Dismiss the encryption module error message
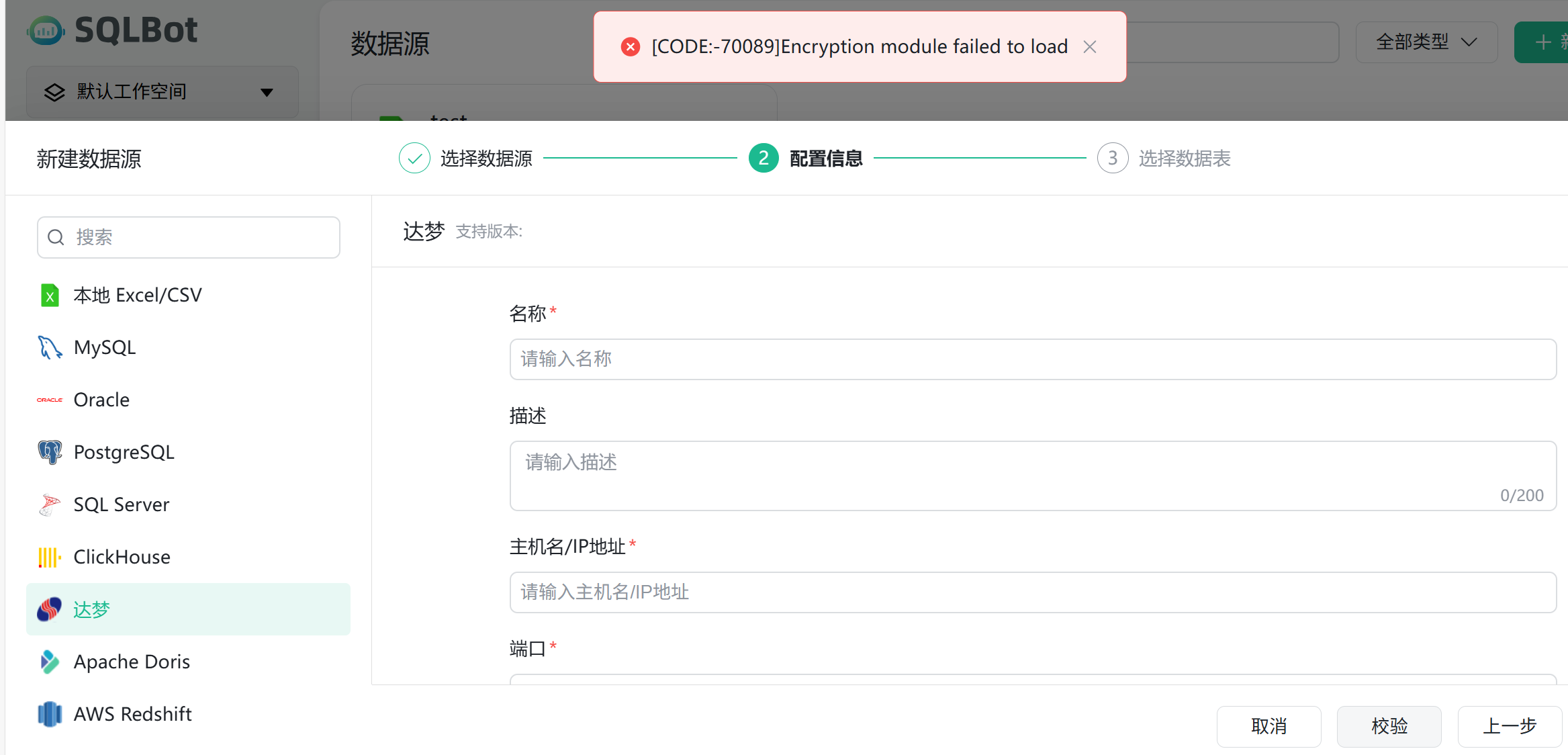 tap(1090, 46)
